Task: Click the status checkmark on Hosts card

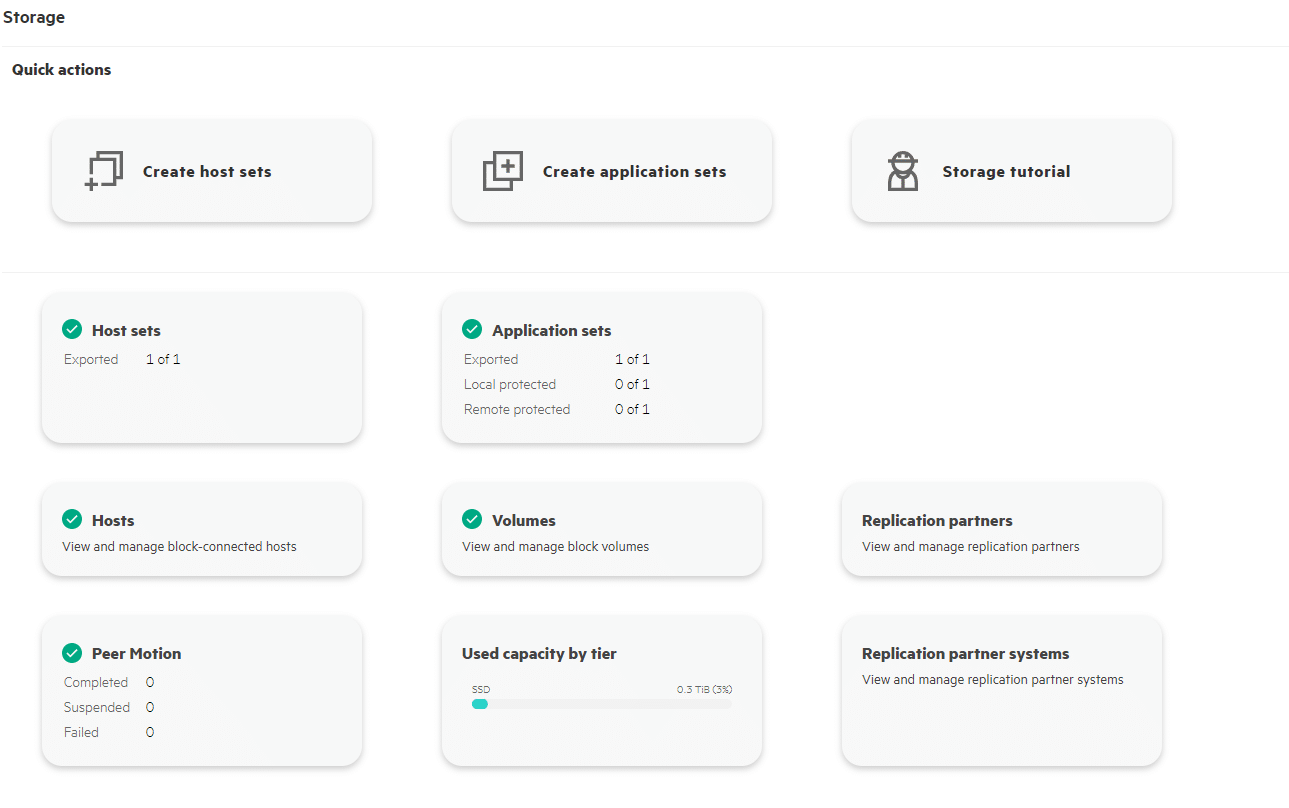Action: 71,519
